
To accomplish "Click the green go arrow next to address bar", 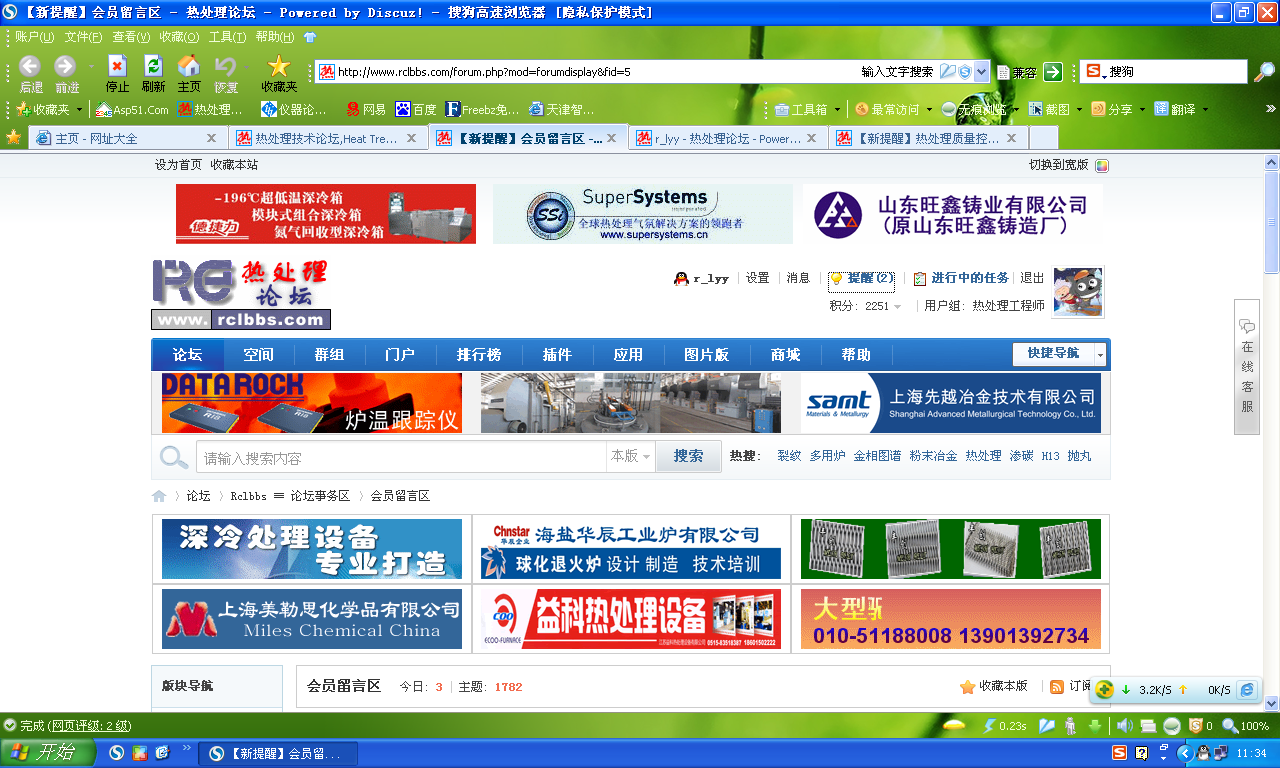I will [x=1052, y=72].
